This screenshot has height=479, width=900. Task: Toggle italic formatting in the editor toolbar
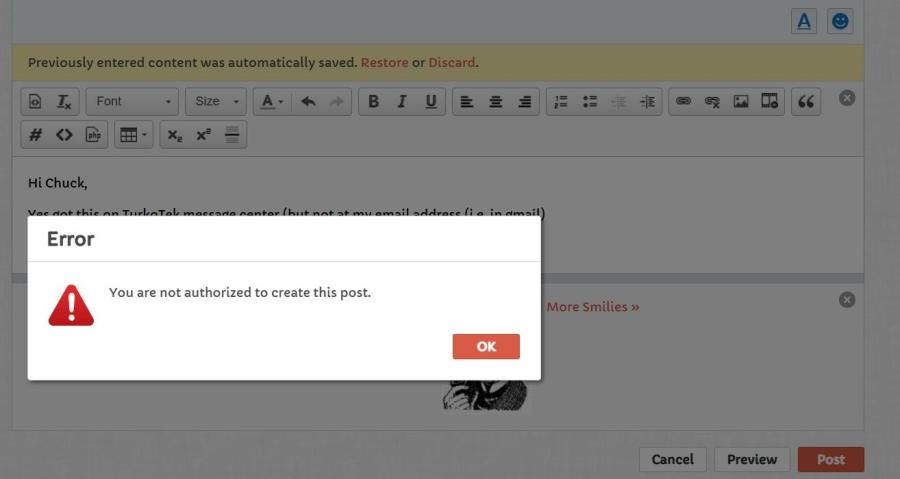402,102
